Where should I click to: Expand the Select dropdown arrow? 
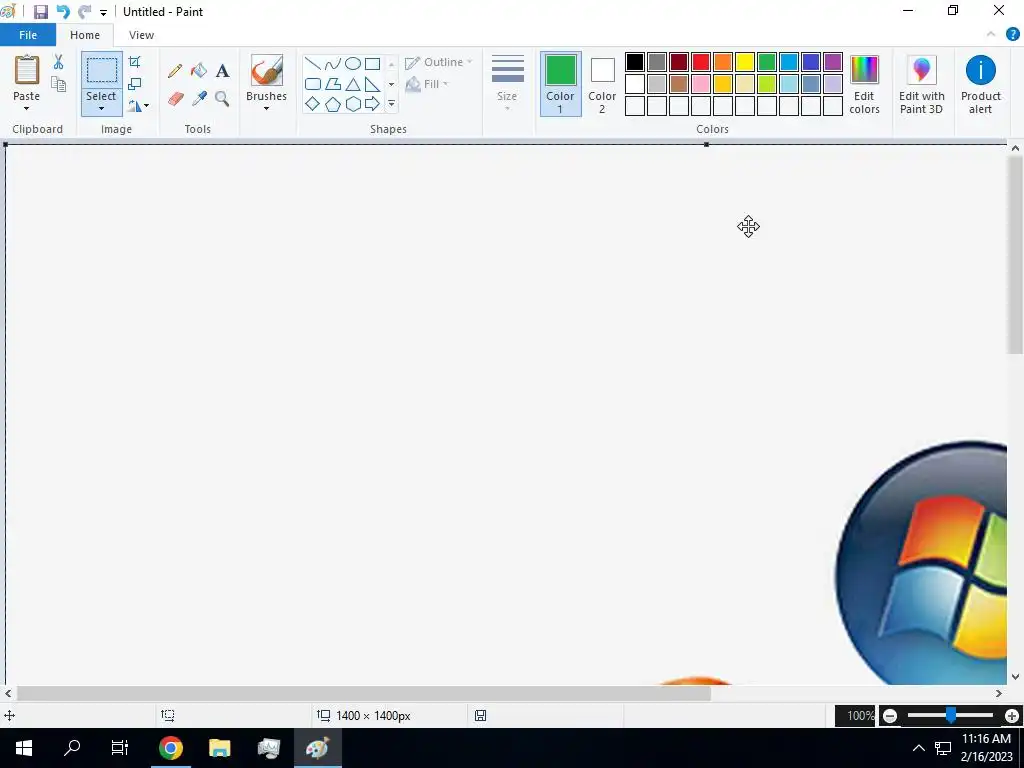coord(101,108)
